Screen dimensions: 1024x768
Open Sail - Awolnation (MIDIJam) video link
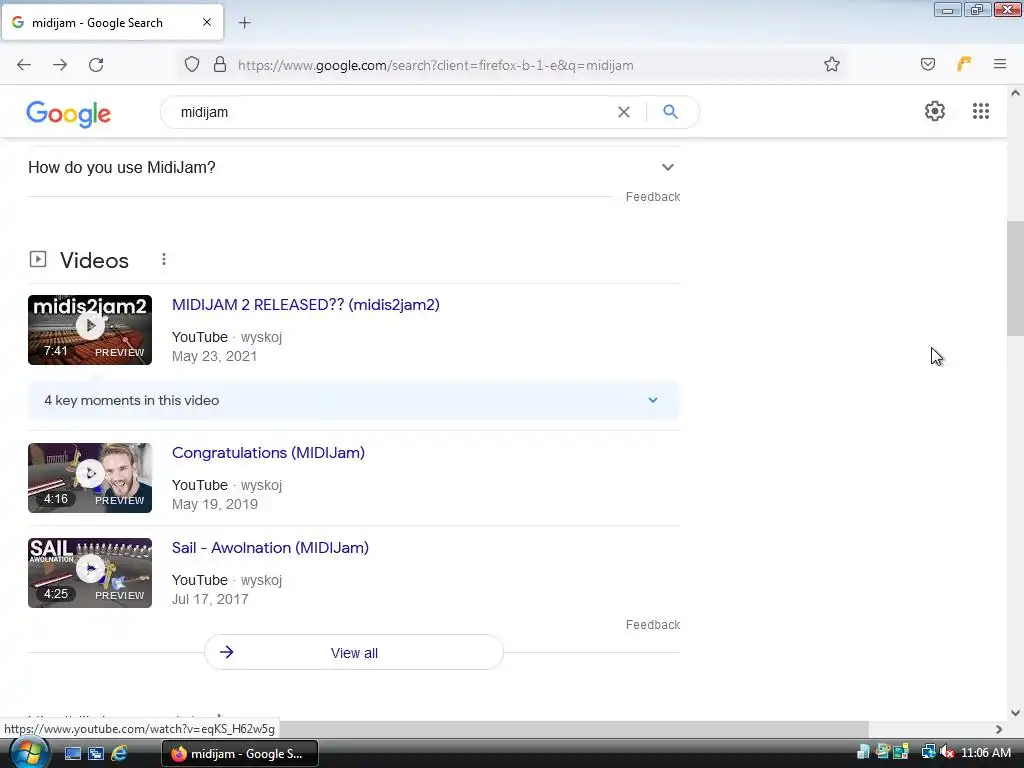coord(270,548)
